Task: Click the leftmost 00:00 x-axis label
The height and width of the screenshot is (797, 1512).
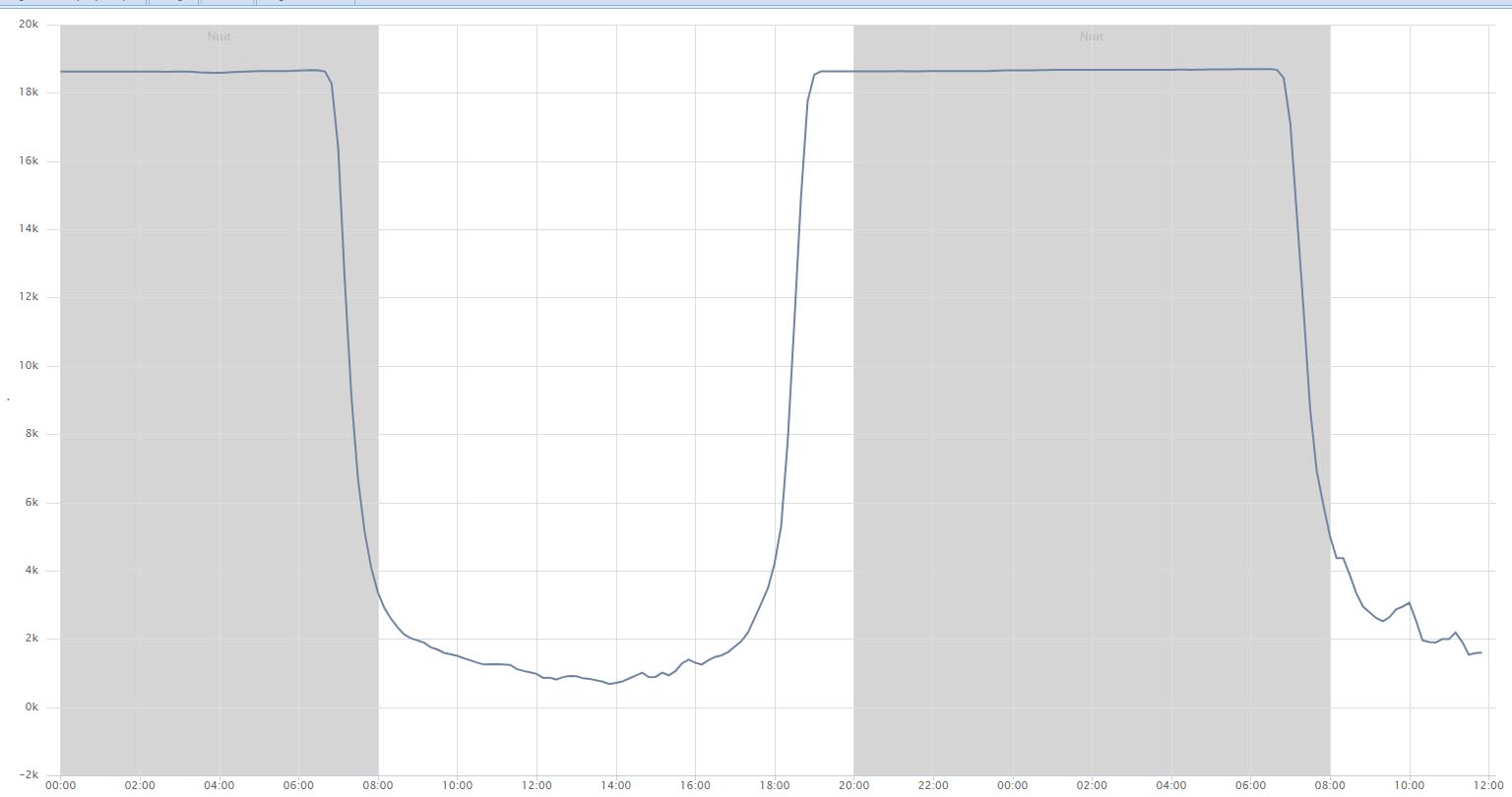Action: click(x=60, y=785)
